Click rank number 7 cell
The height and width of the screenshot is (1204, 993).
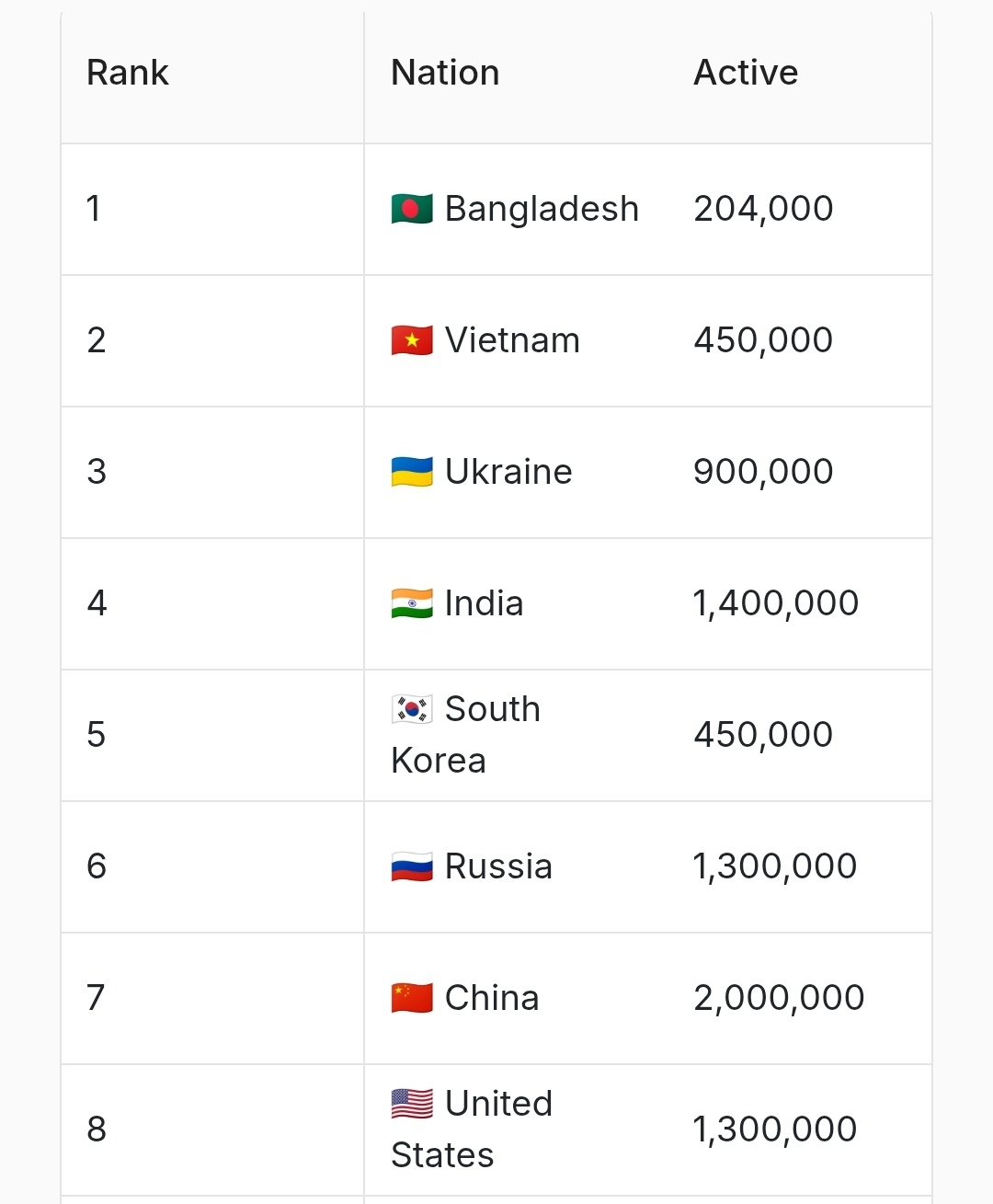212,999
